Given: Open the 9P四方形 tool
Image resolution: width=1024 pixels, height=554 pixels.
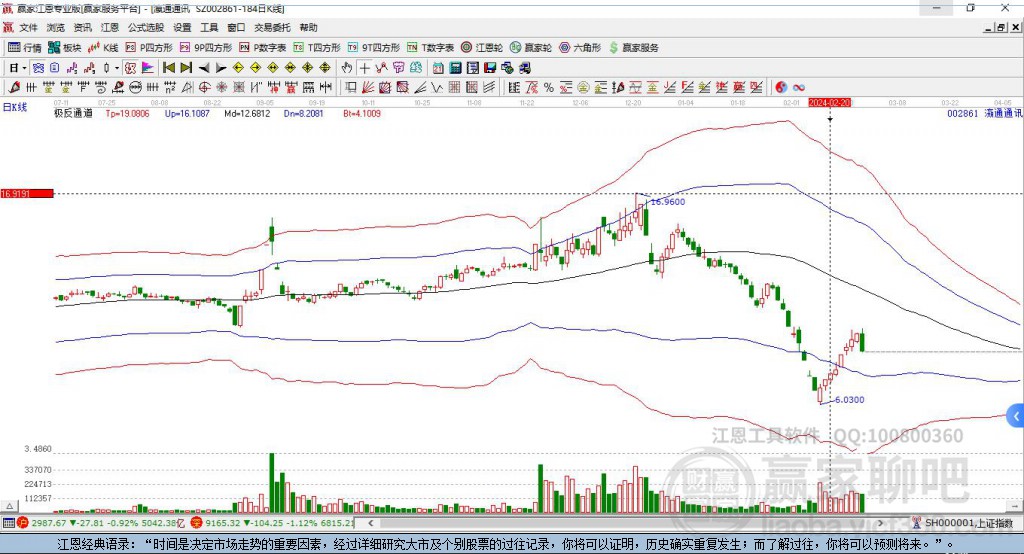Looking at the screenshot, I should [206, 48].
